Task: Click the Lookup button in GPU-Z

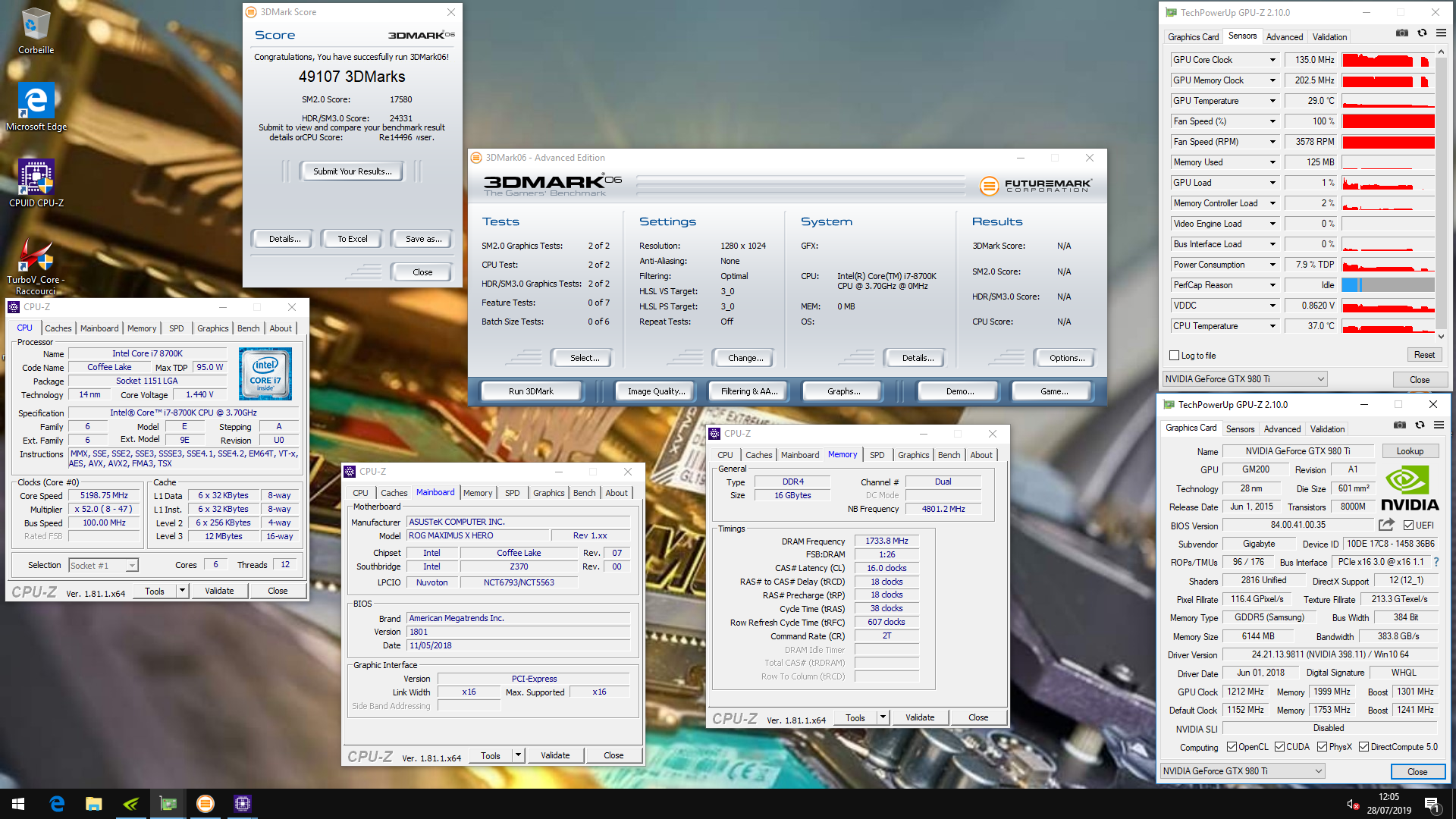Action: click(1410, 451)
